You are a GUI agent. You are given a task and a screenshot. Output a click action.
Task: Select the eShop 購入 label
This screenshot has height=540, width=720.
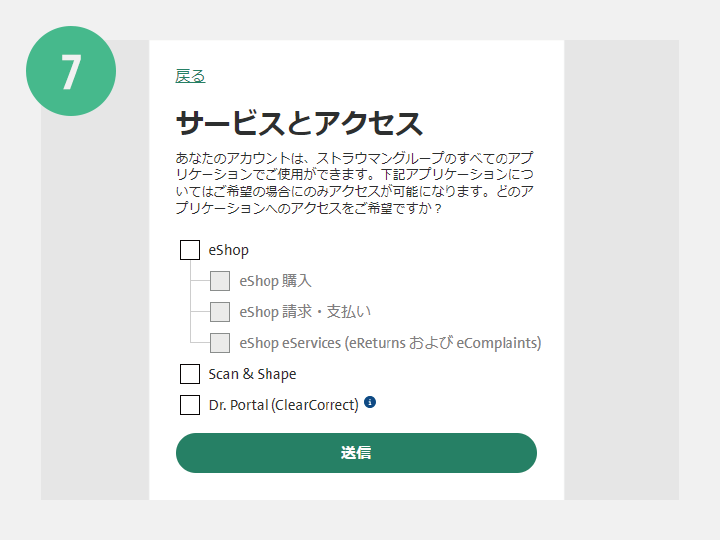pyautogui.click(x=276, y=281)
